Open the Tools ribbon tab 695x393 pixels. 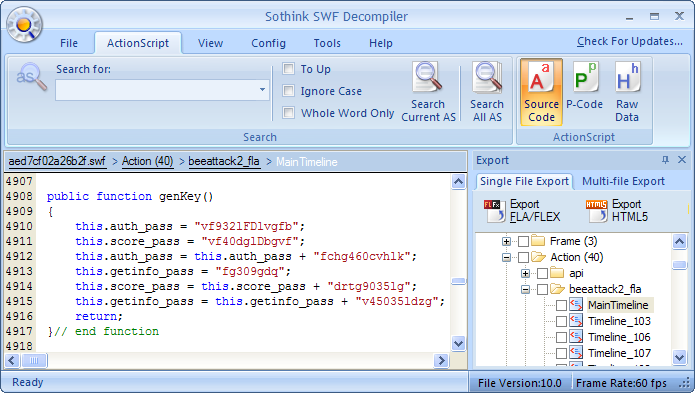(327, 43)
